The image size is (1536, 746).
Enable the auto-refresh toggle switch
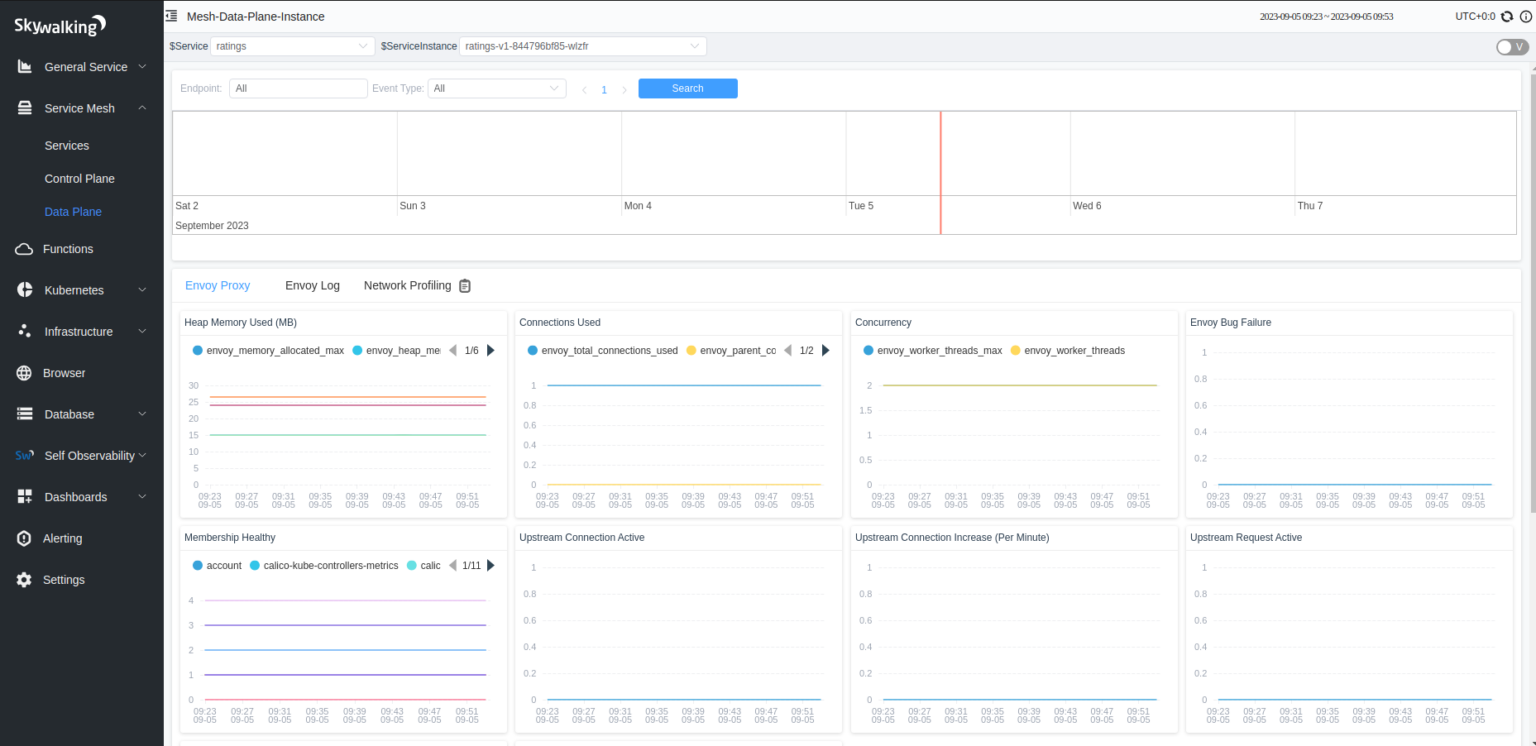tap(1510, 46)
